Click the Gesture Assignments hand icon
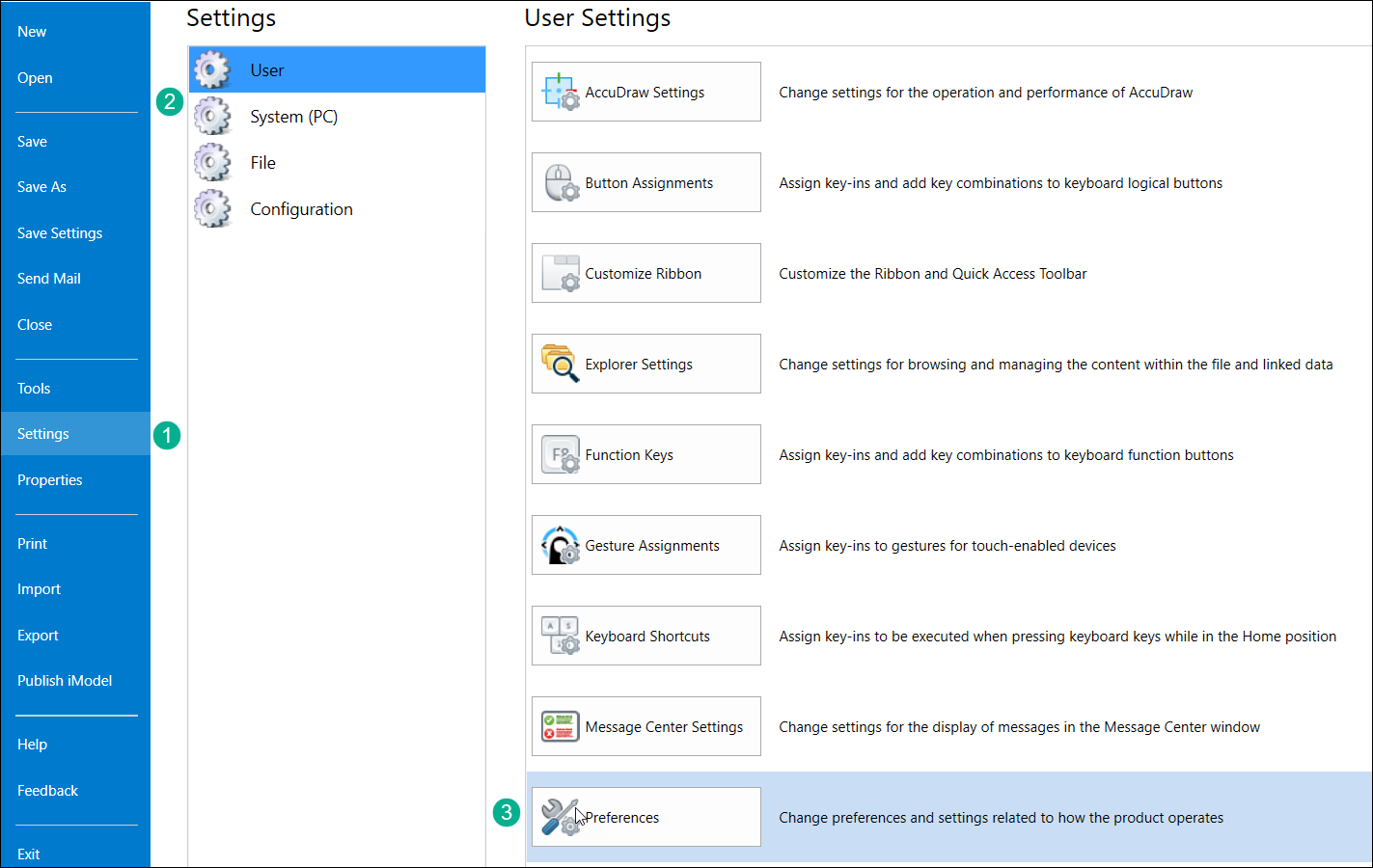 click(x=560, y=545)
